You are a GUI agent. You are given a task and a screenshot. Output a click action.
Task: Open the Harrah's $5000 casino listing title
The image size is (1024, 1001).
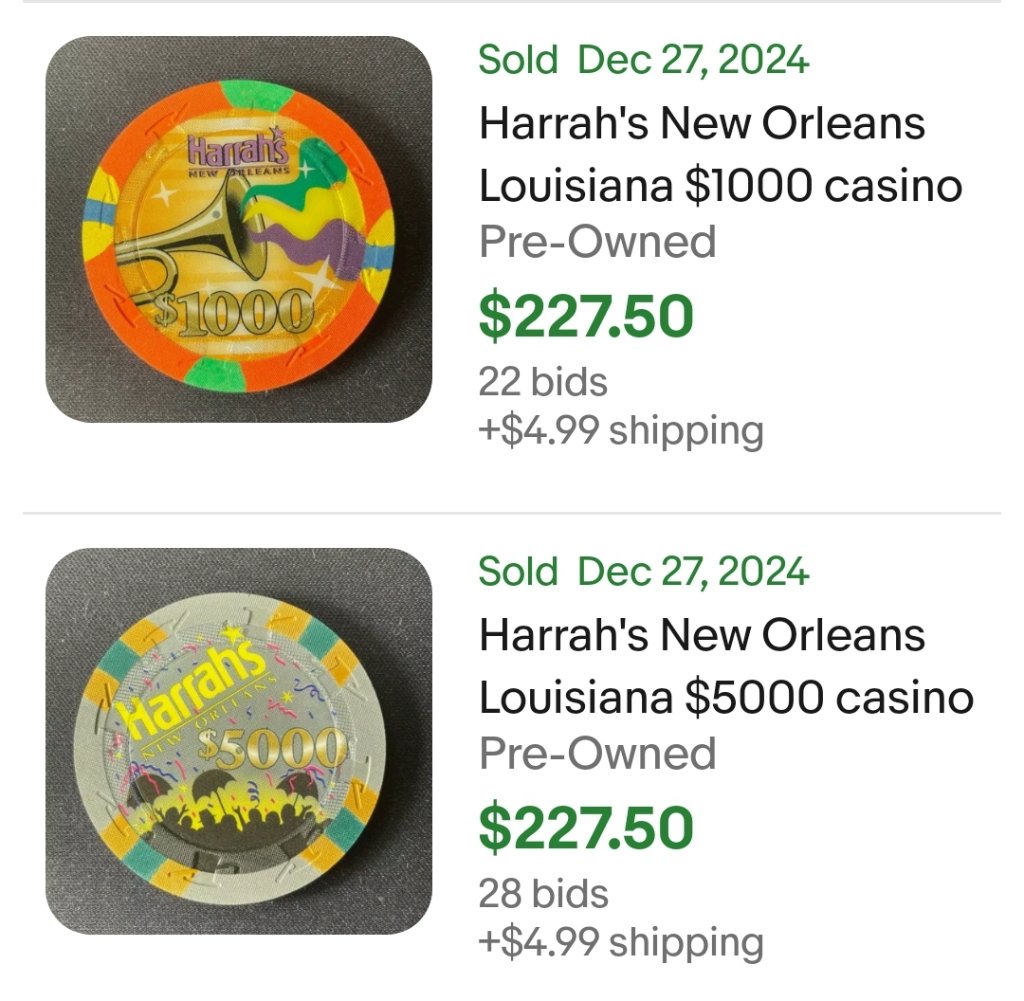point(725,667)
